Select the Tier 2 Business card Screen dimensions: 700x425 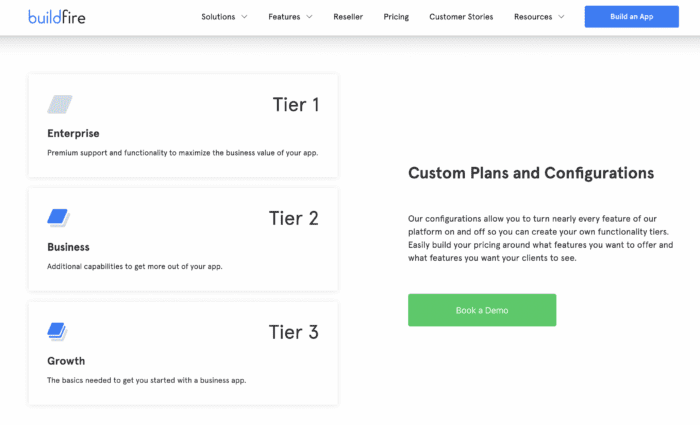(183, 240)
